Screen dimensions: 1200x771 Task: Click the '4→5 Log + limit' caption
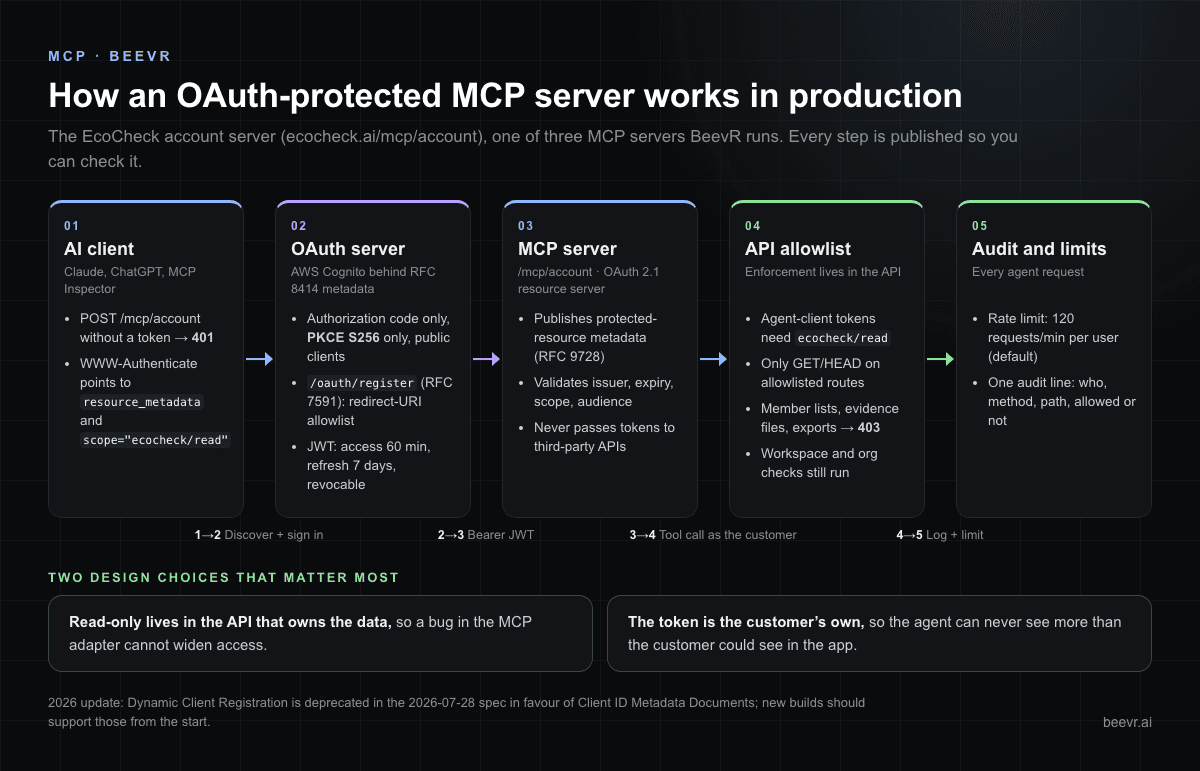(940, 535)
